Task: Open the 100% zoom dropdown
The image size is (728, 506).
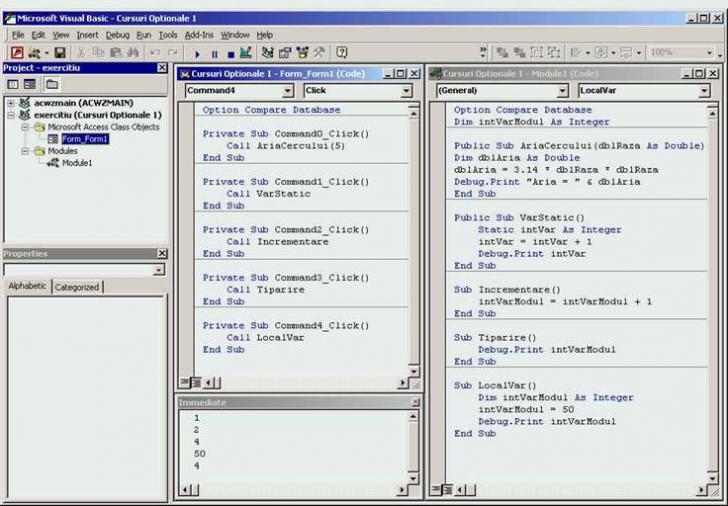Action: click(709, 52)
